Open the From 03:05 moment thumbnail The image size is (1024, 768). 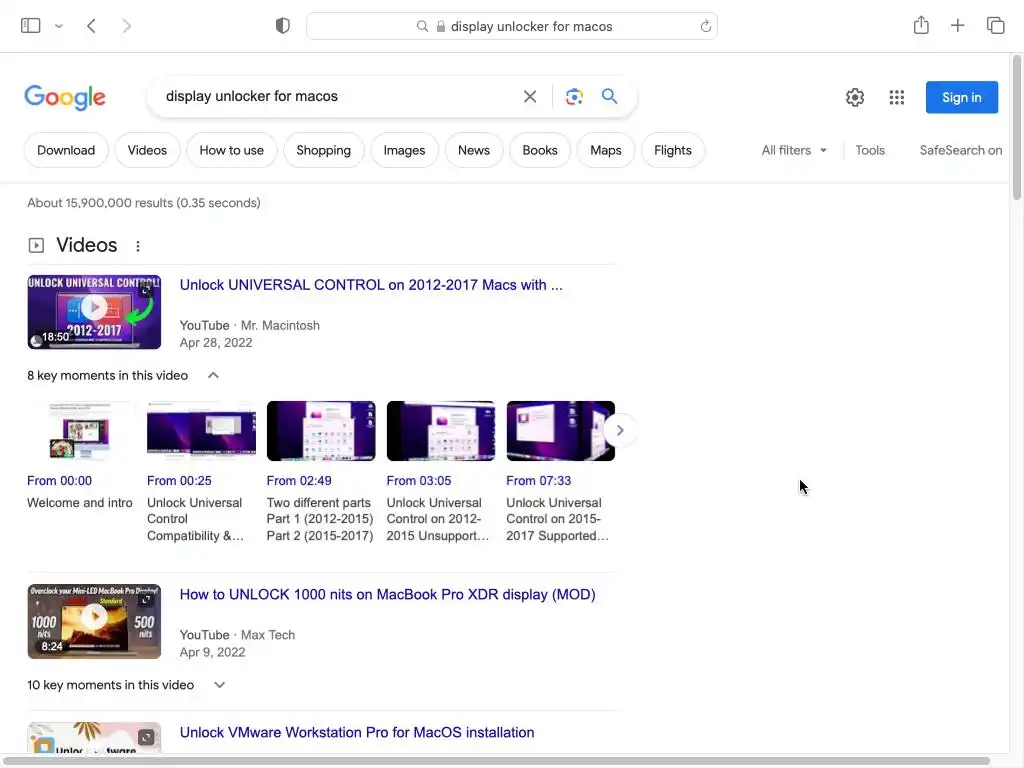pos(441,431)
